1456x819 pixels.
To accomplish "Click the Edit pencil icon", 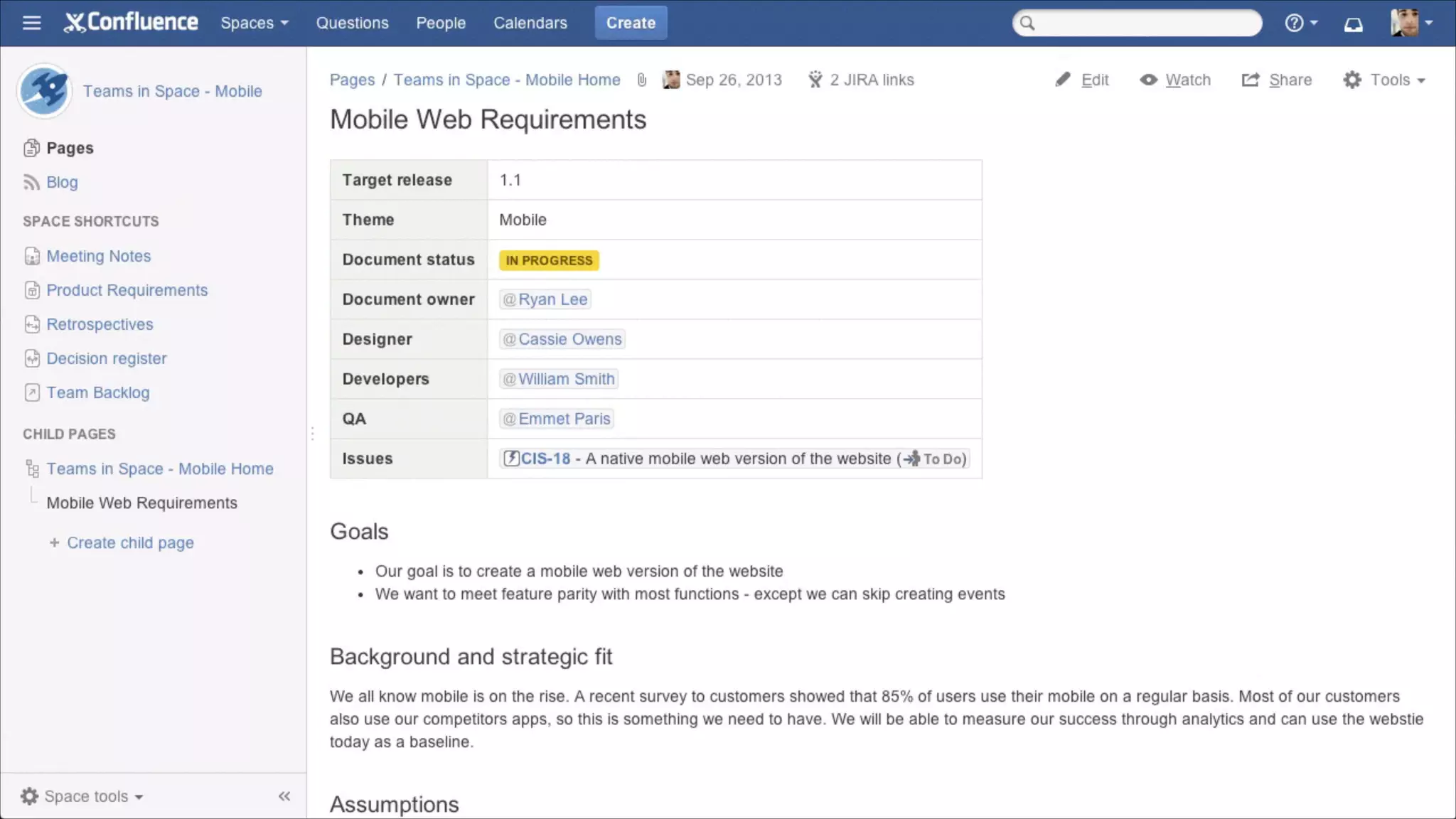I will (1063, 80).
